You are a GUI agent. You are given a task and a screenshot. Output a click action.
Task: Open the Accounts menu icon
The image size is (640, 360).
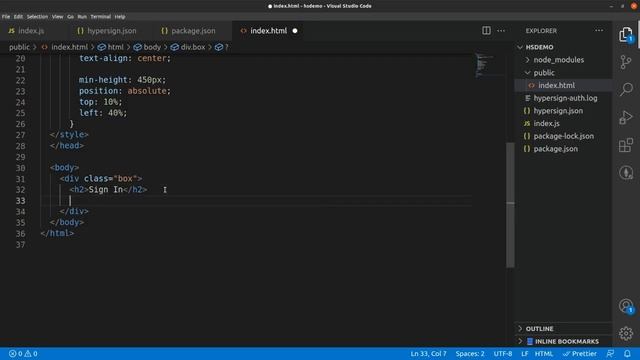pos(626,306)
